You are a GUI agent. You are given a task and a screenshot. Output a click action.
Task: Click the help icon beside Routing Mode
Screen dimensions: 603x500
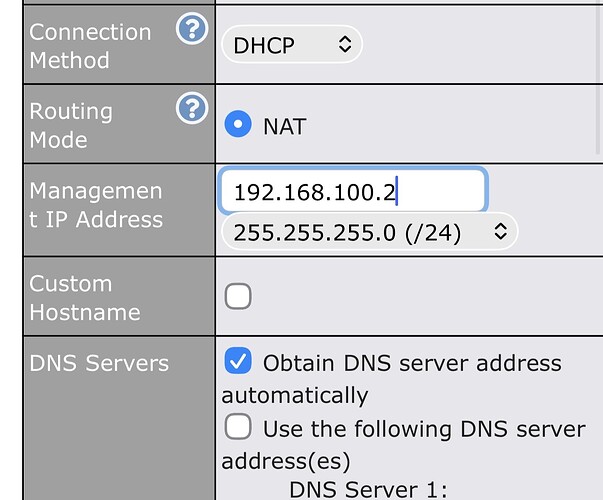(192, 110)
